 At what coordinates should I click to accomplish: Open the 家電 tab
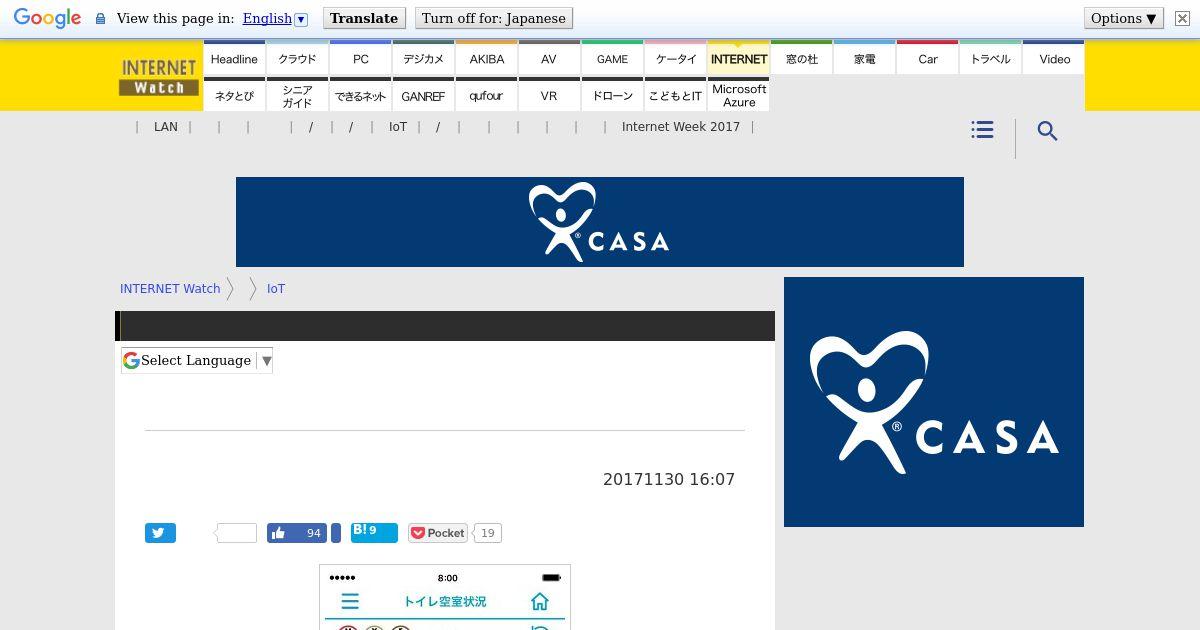pos(865,59)
